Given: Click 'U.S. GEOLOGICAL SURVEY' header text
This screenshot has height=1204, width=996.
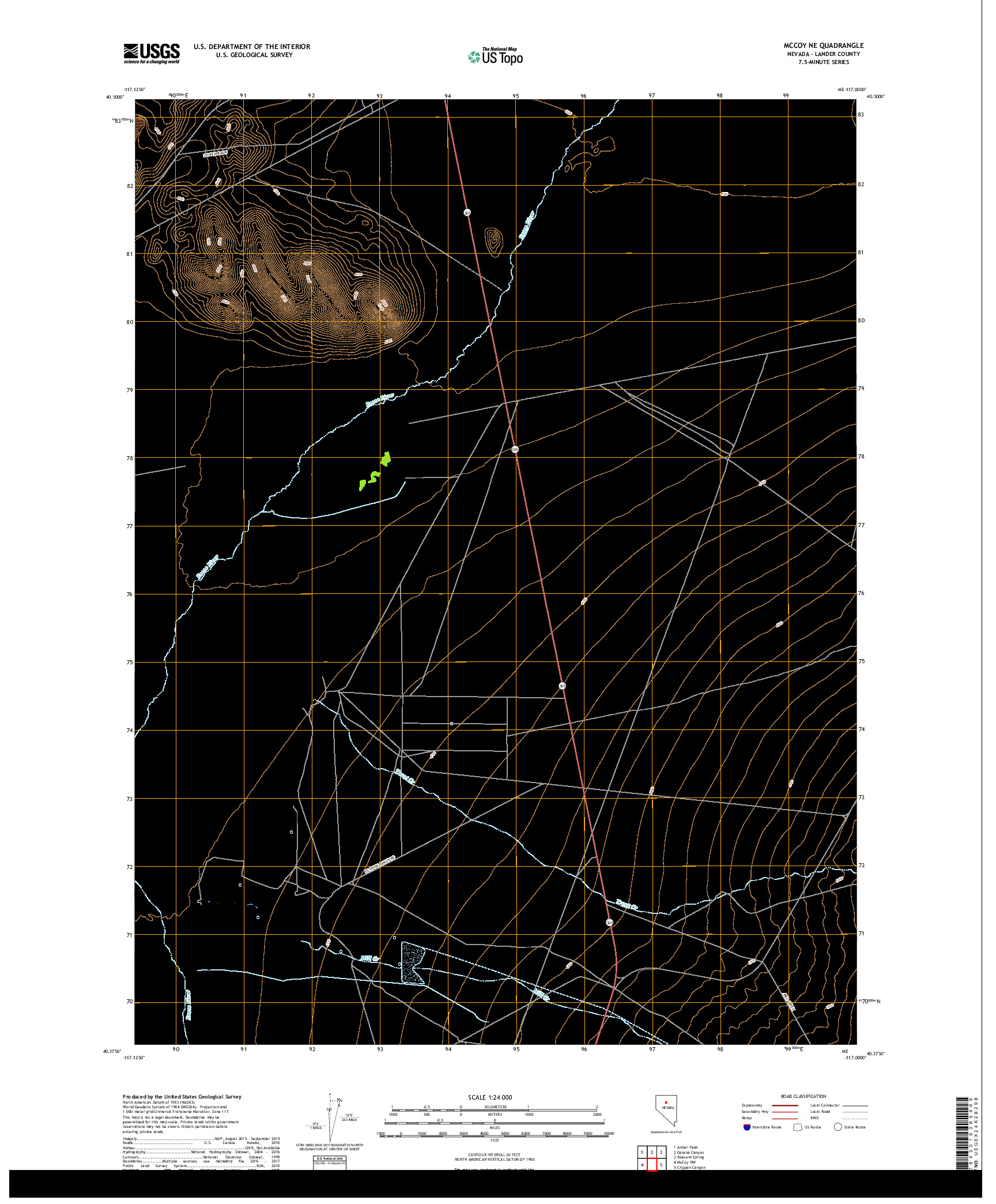Looking at the screenshot, I should 254,55.
